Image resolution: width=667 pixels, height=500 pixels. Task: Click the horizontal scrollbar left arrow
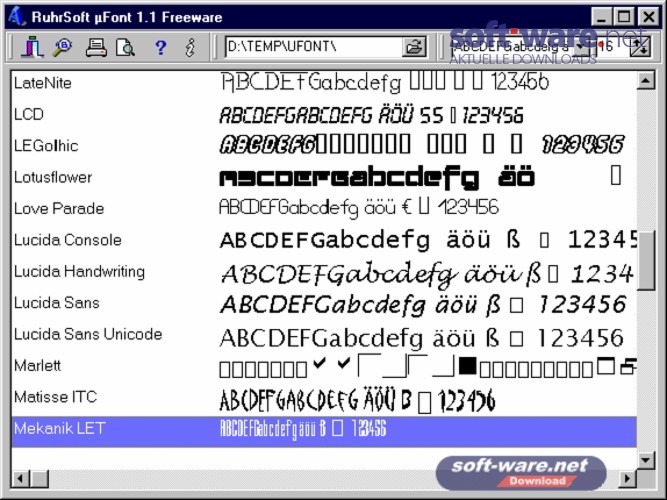pos(20,479)
